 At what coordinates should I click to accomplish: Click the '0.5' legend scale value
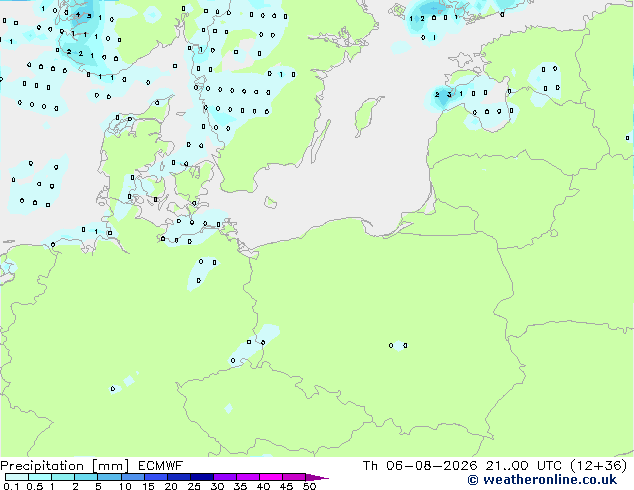(x=35, y=486)
